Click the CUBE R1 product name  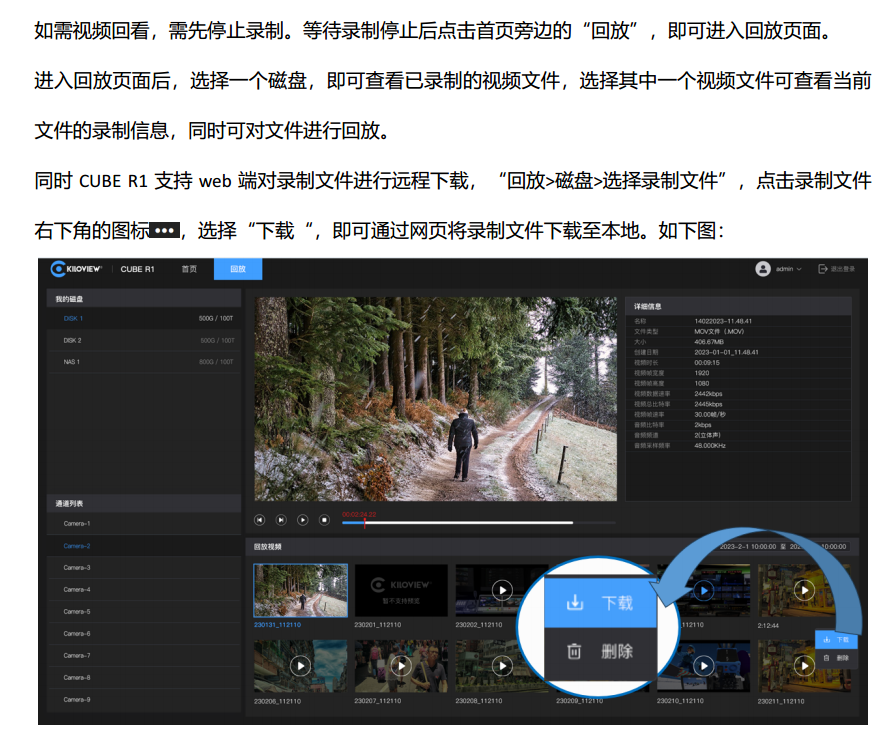point(137,269)
